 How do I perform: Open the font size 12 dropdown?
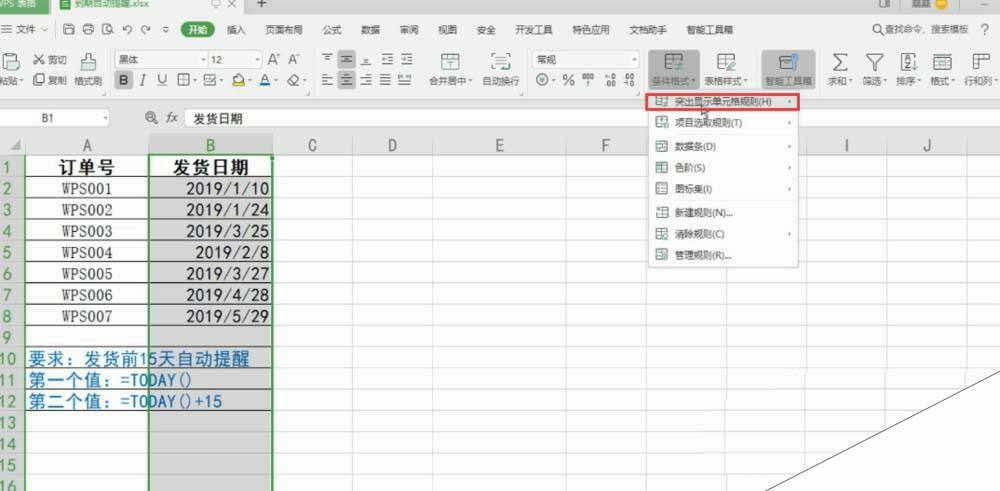tap(258, 60)
